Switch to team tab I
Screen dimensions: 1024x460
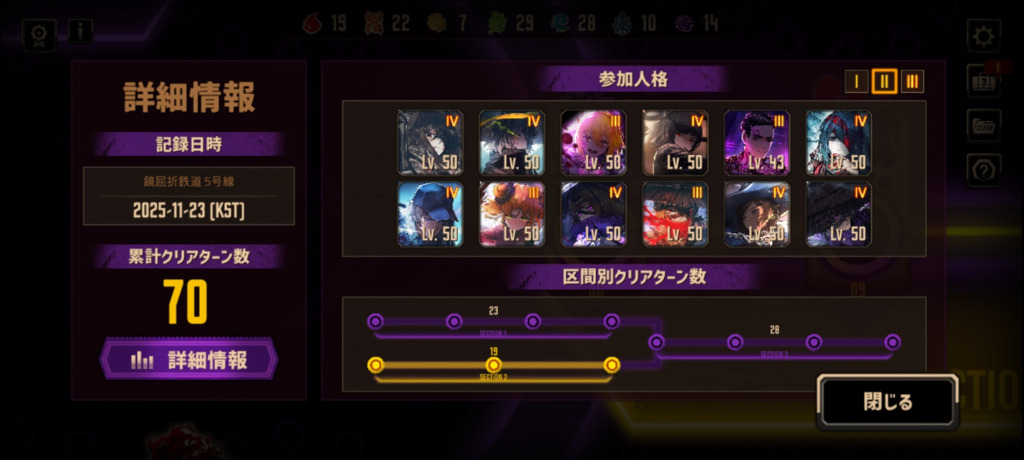[856, 82]
